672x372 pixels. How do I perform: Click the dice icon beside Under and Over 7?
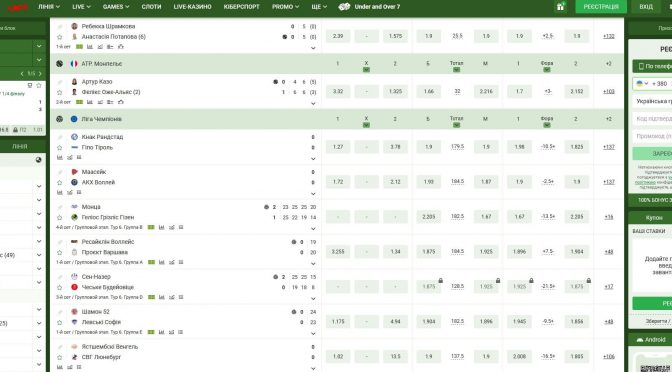click(344, 7)
